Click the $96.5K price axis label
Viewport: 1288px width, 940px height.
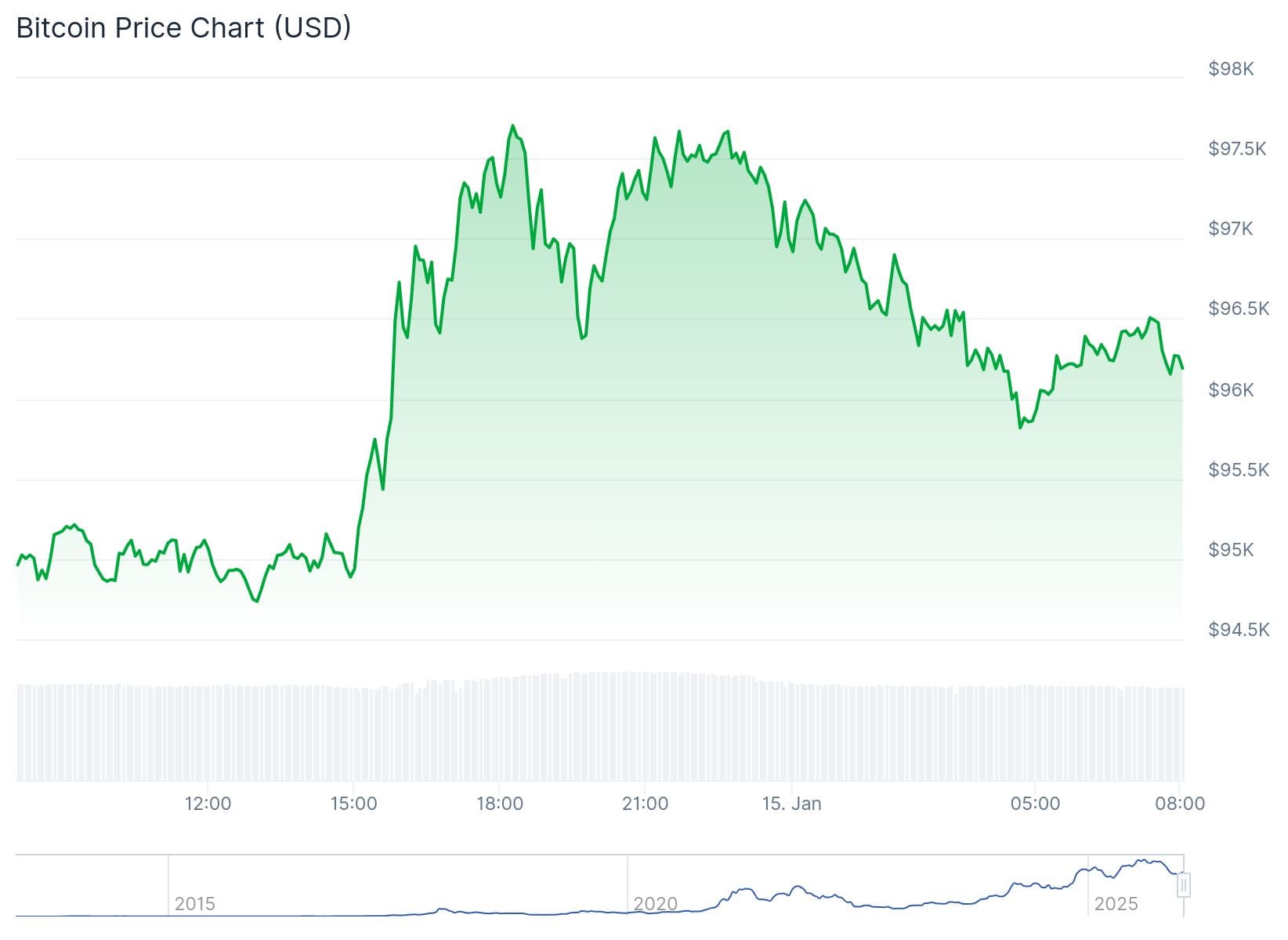1238,309
